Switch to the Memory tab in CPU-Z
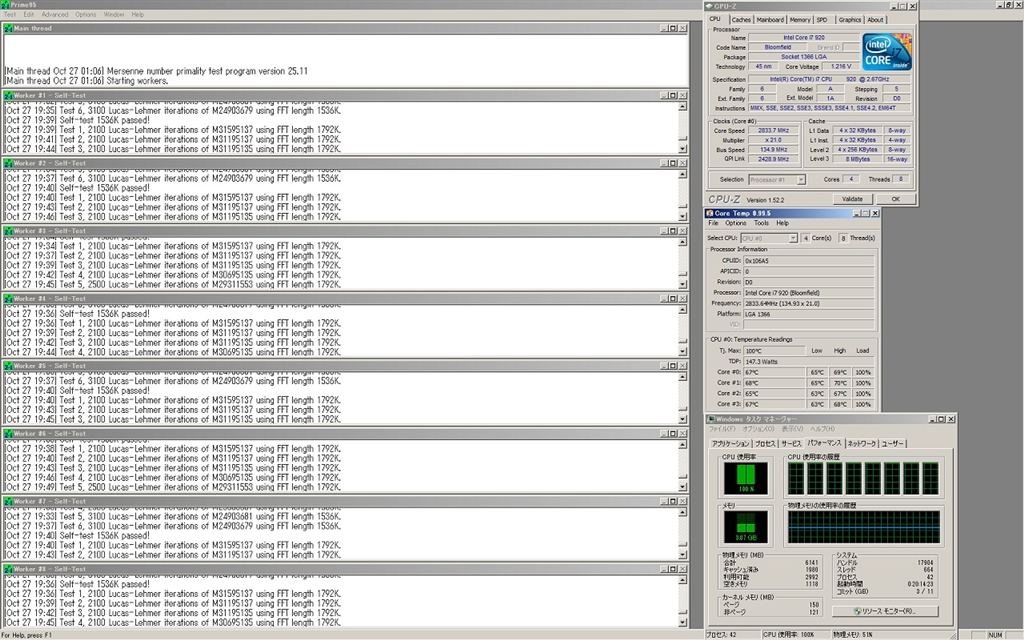1024x640 pixels. [800, 19]
